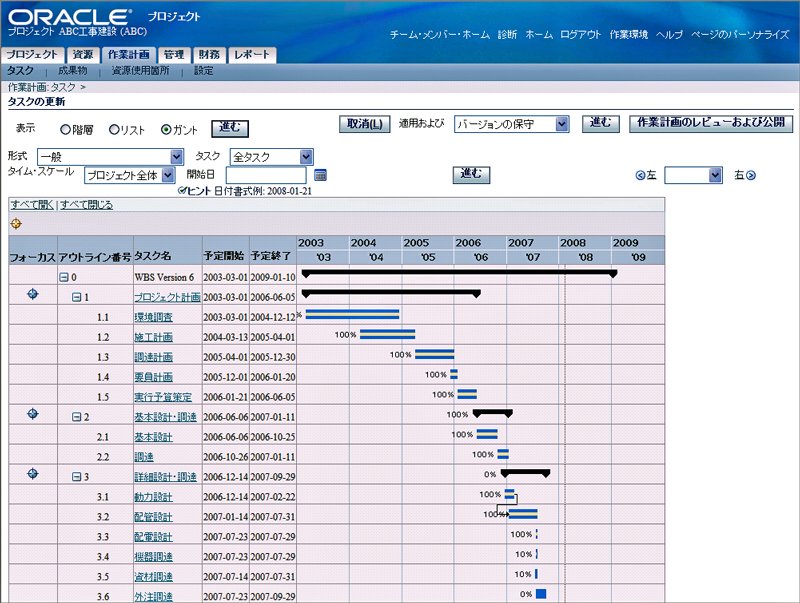Image resolution: width=800 pixels, height=603 pixels.
Task: Click the 施工計画 Gantt progress bar
Action: (x=387, y=334)
